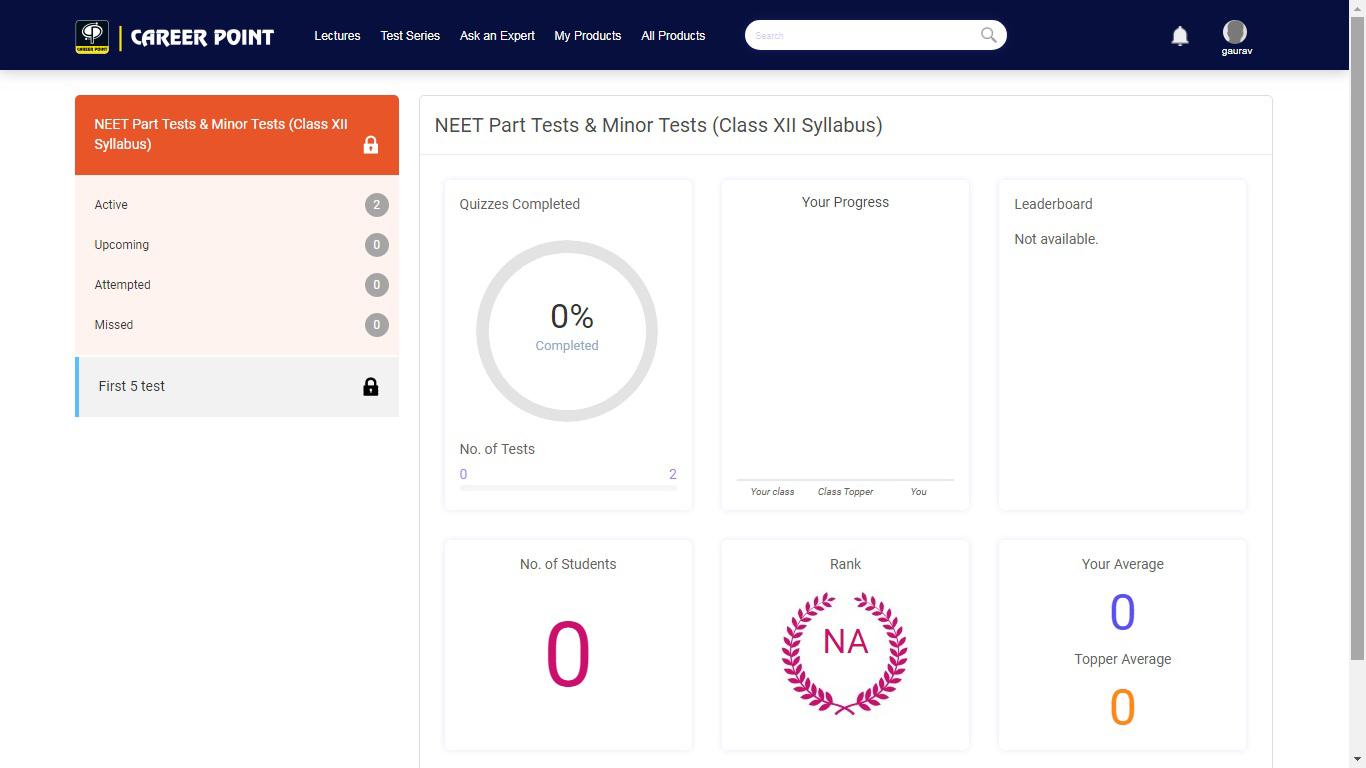
Task: Click the orange Topper Average value 0
Action: 1123,707
